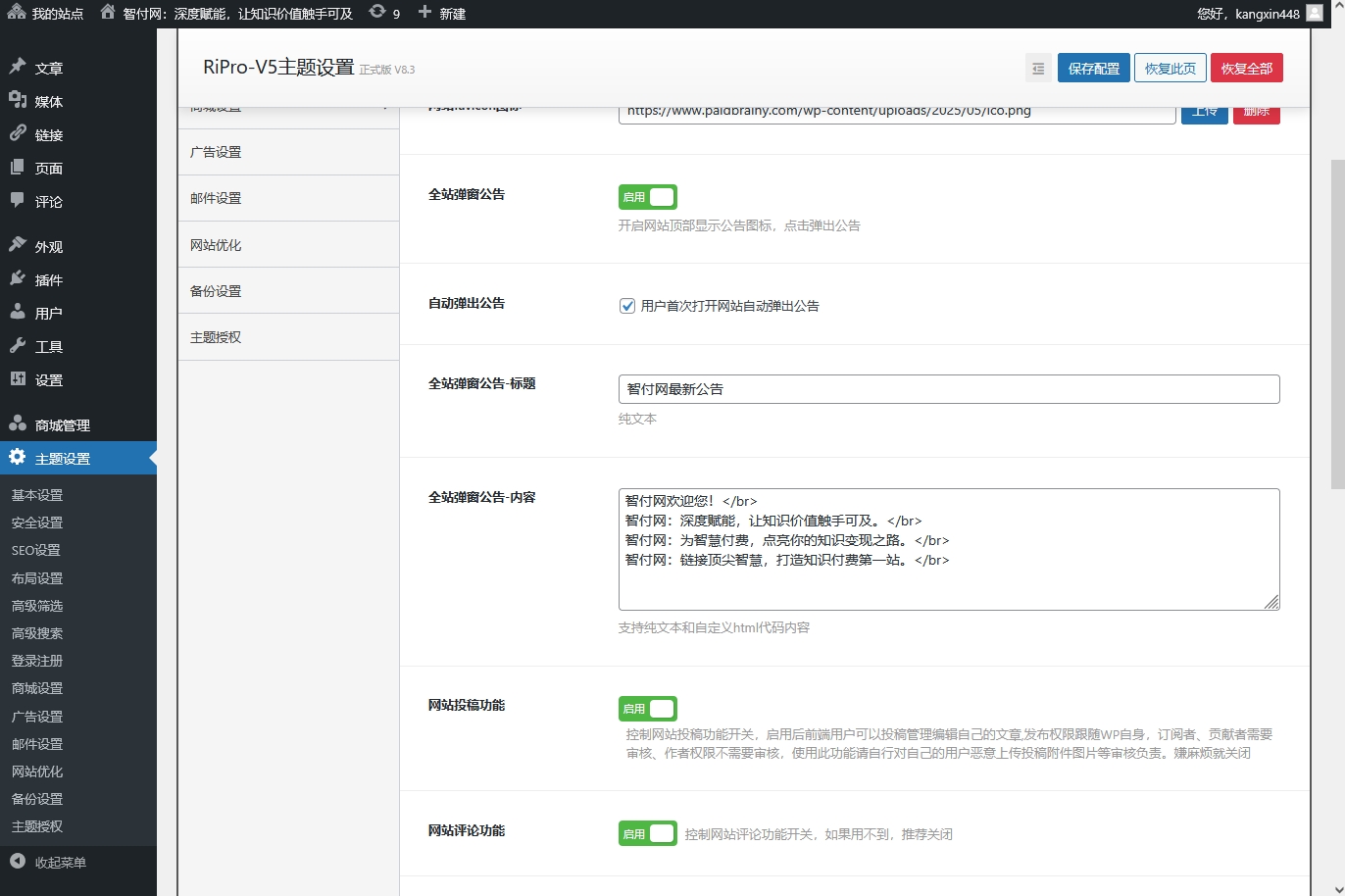The image size is (1345, 896).
Task: Open 邮件设置 tab in theme panel
Action: (x=288, y=198)
